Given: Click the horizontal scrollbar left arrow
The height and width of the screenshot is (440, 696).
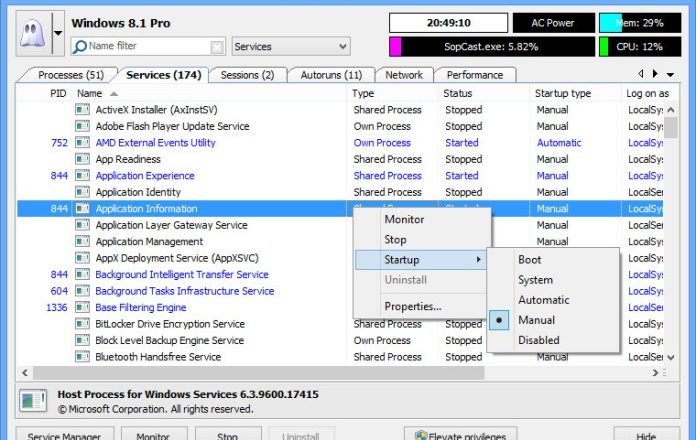Looking at the screenshot, I should (25, 373).
